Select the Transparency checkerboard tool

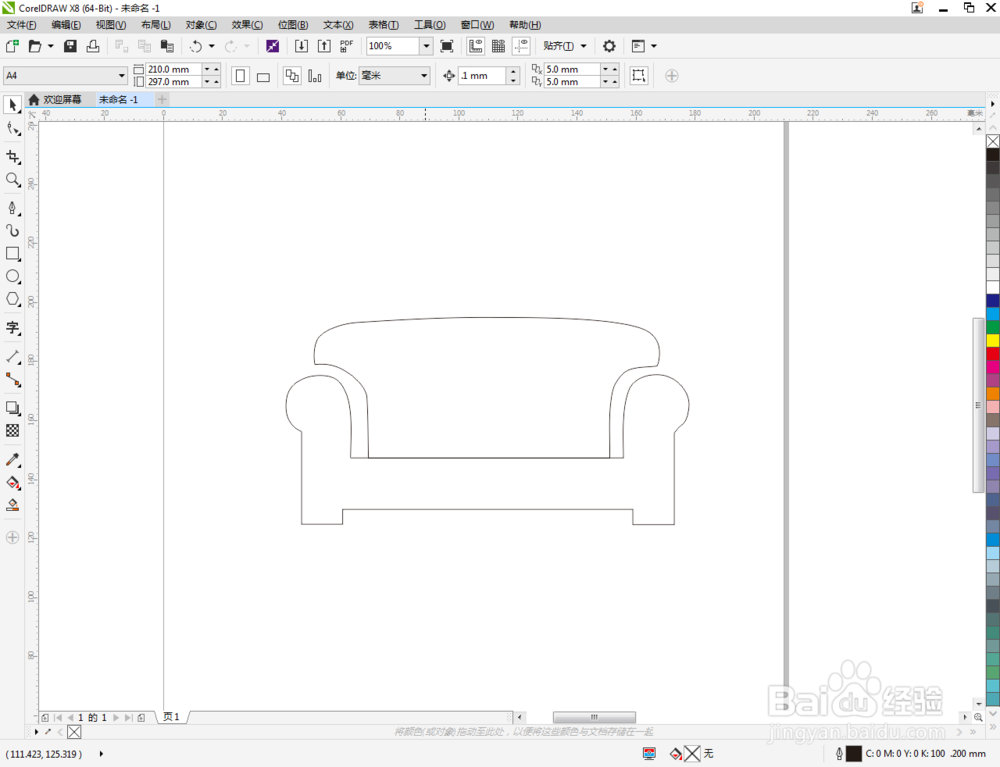pos(13,431)
